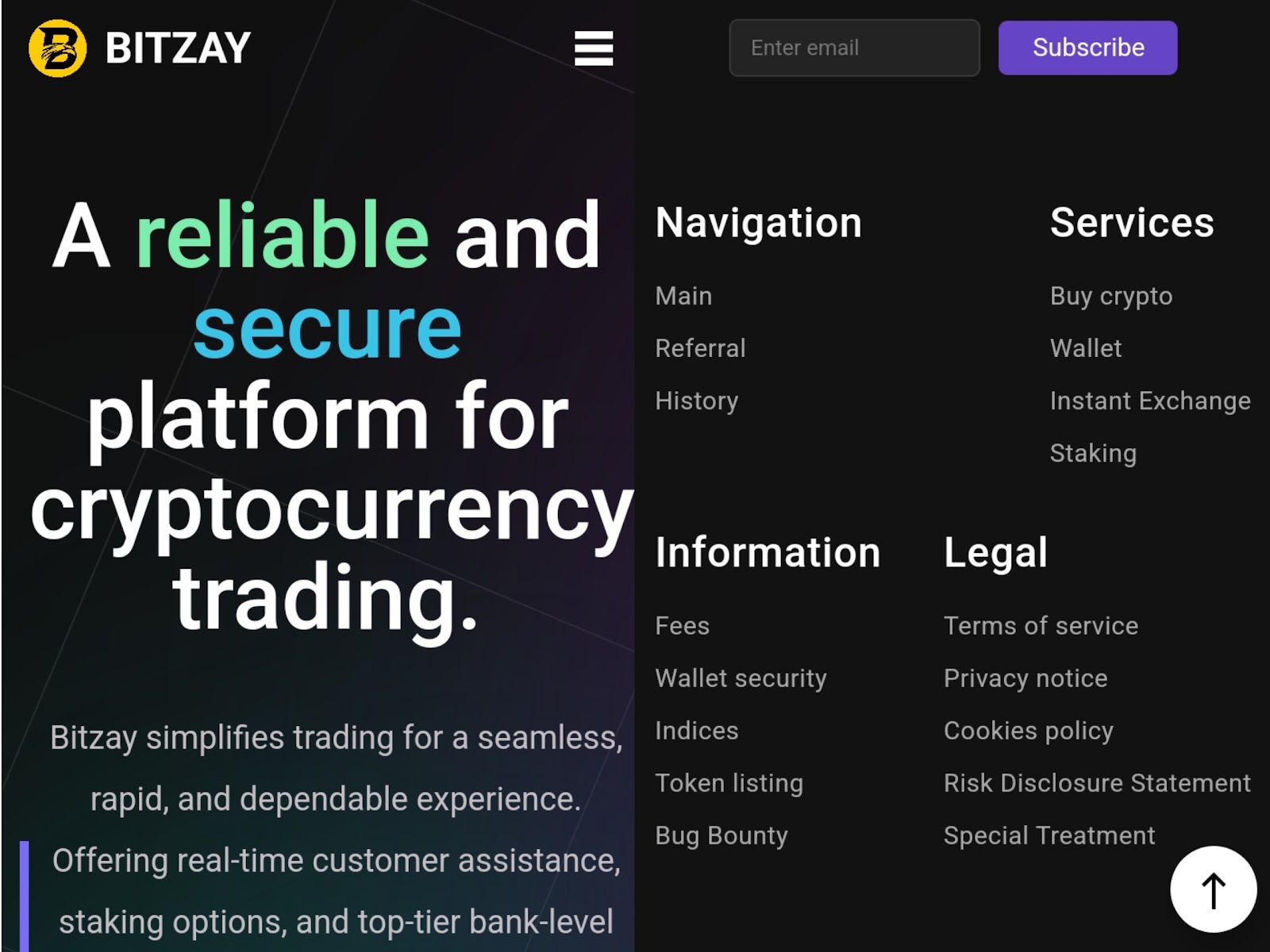Open the Privacy notice

click(1025, 678)
